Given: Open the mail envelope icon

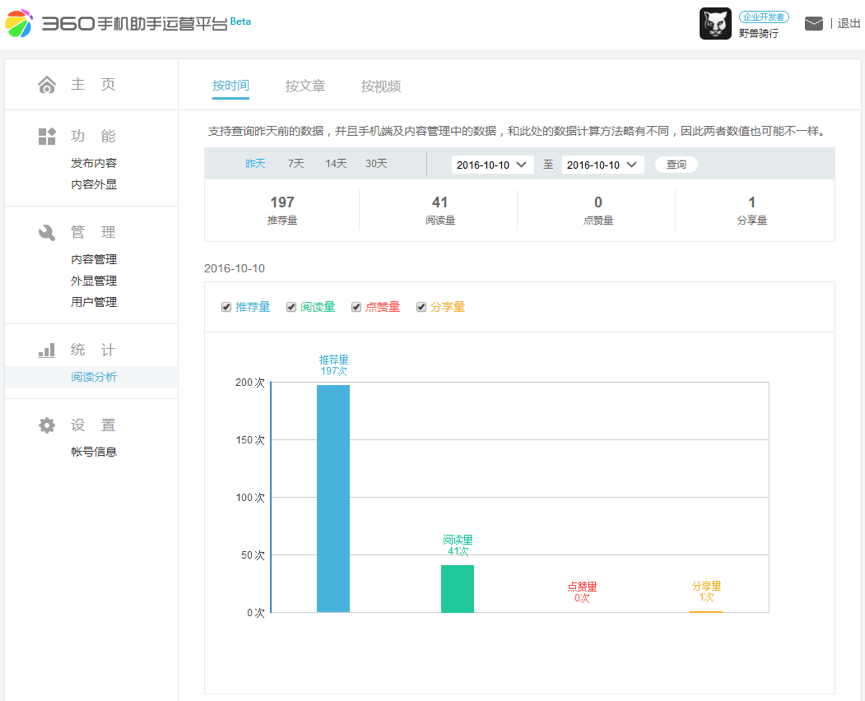Looking at the screenshot, I should (814, 23).
